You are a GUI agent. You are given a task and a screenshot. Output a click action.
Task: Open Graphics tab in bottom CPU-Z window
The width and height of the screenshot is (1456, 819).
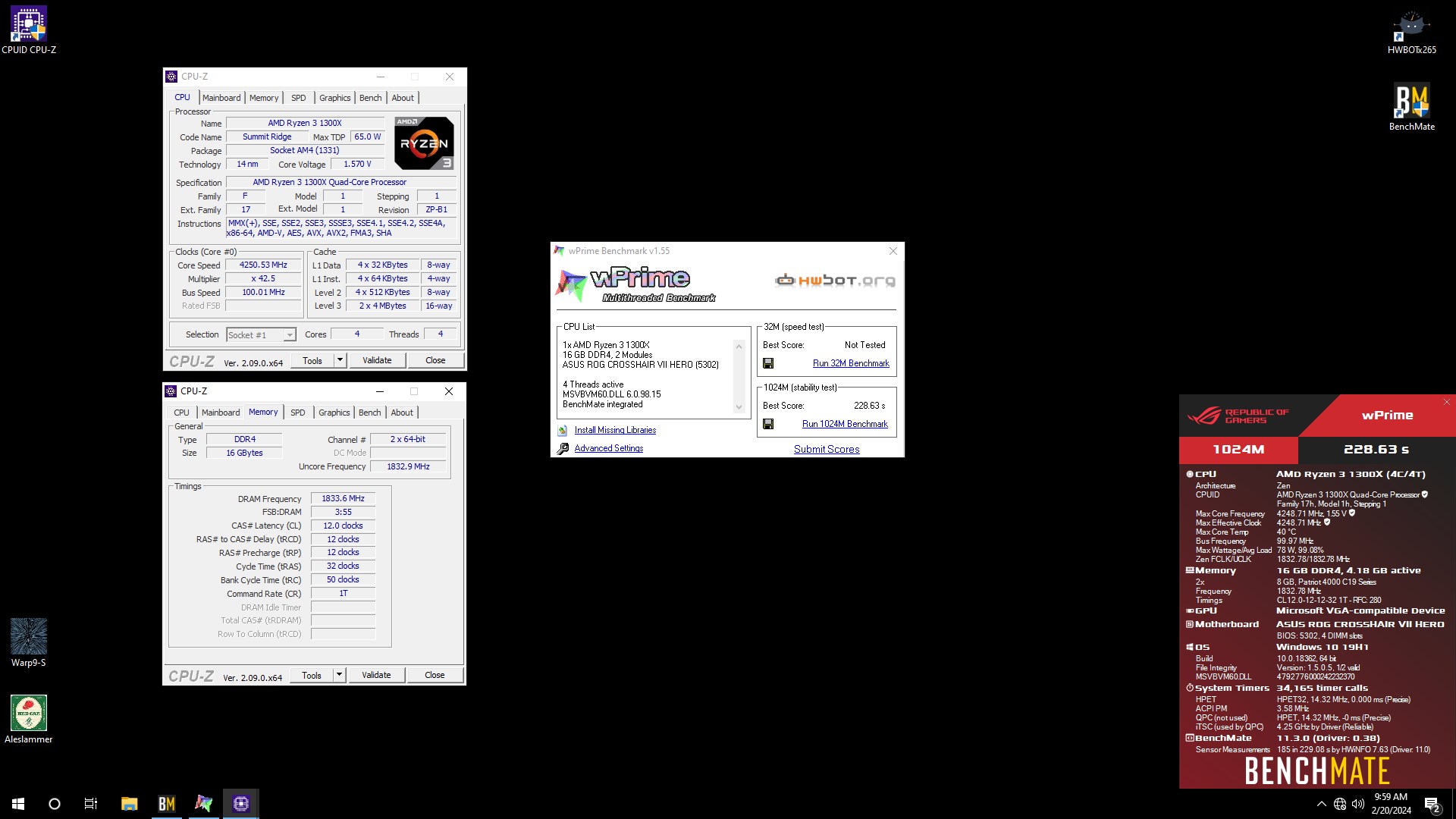[x=334, y=413]
